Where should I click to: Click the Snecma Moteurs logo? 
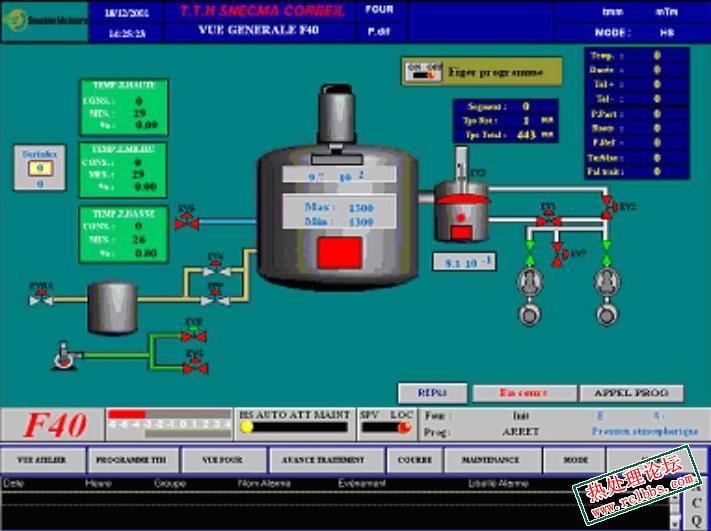[x=44, y=21]
